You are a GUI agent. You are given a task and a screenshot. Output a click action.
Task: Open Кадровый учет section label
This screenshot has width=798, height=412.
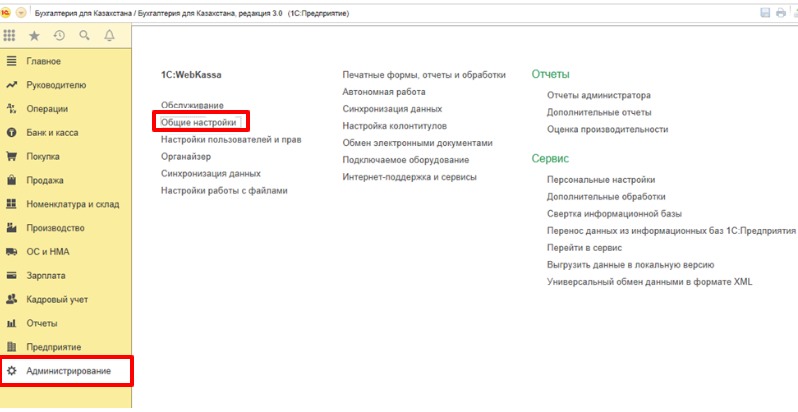click(57, 300)
